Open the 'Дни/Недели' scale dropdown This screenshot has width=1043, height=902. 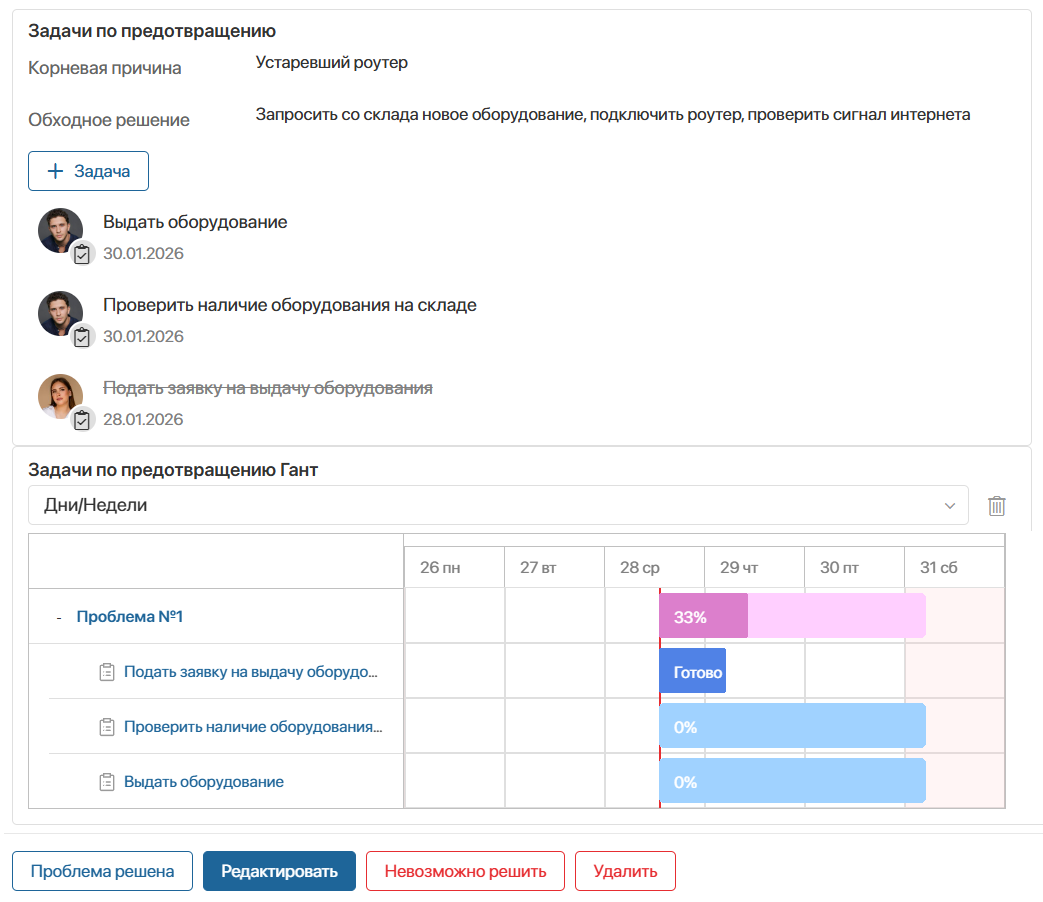[497, 505]
